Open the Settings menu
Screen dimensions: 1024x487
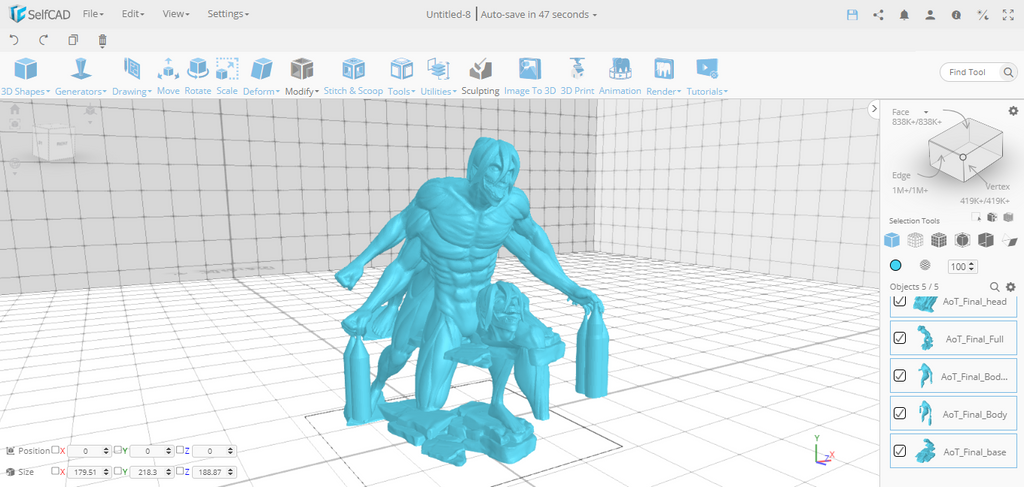pos(228,14)
